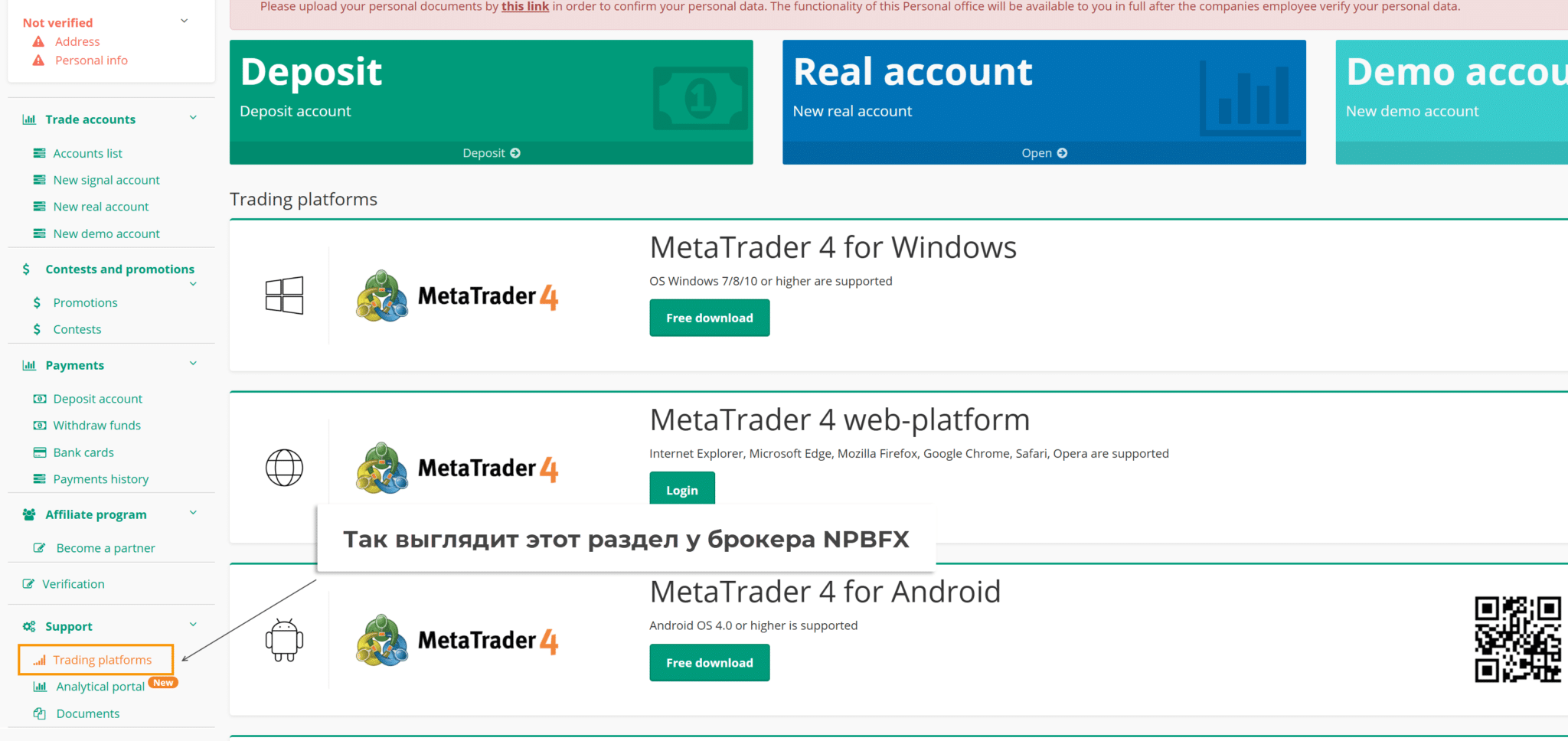Click the QR code for Android download
Viewport: 1568px width, 741px height.
(1517, 639)
